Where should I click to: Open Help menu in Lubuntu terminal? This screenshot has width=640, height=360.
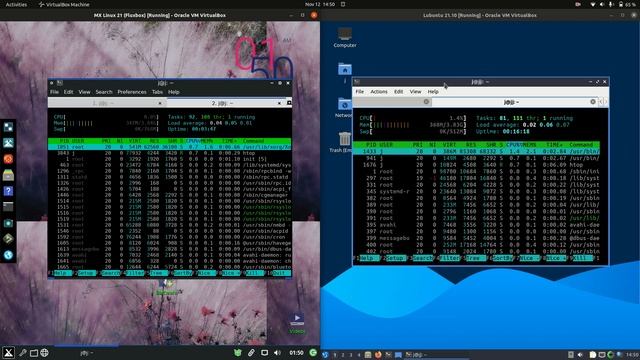pos(433,91)
